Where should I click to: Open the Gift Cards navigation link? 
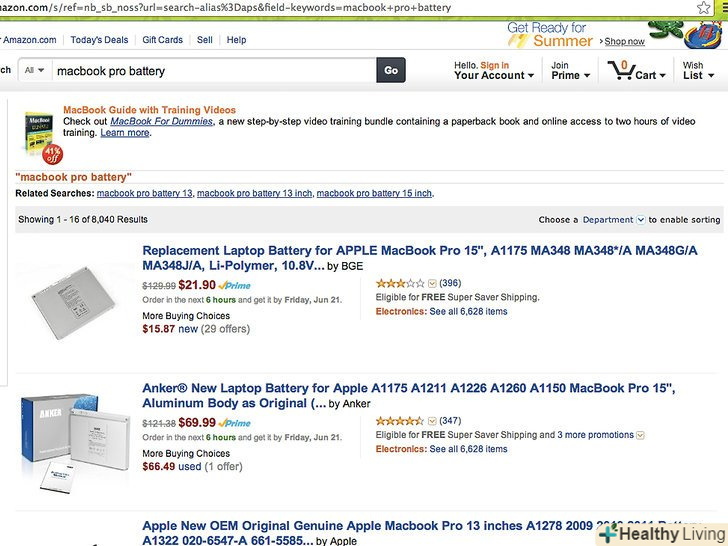pos(162,40)
